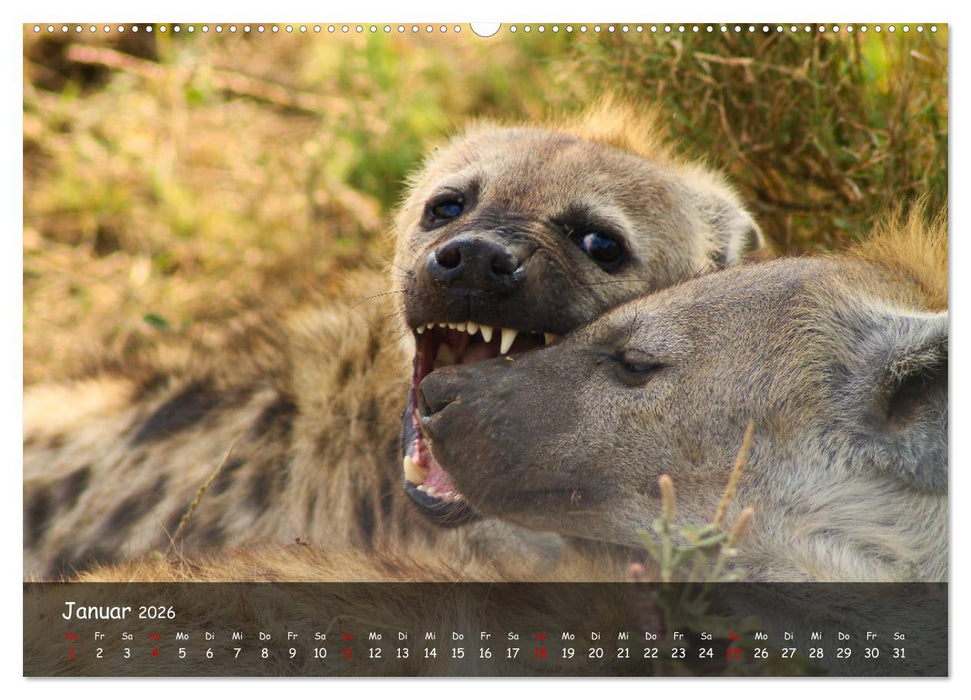Select the date 18 highlighted red

point(542,654)
